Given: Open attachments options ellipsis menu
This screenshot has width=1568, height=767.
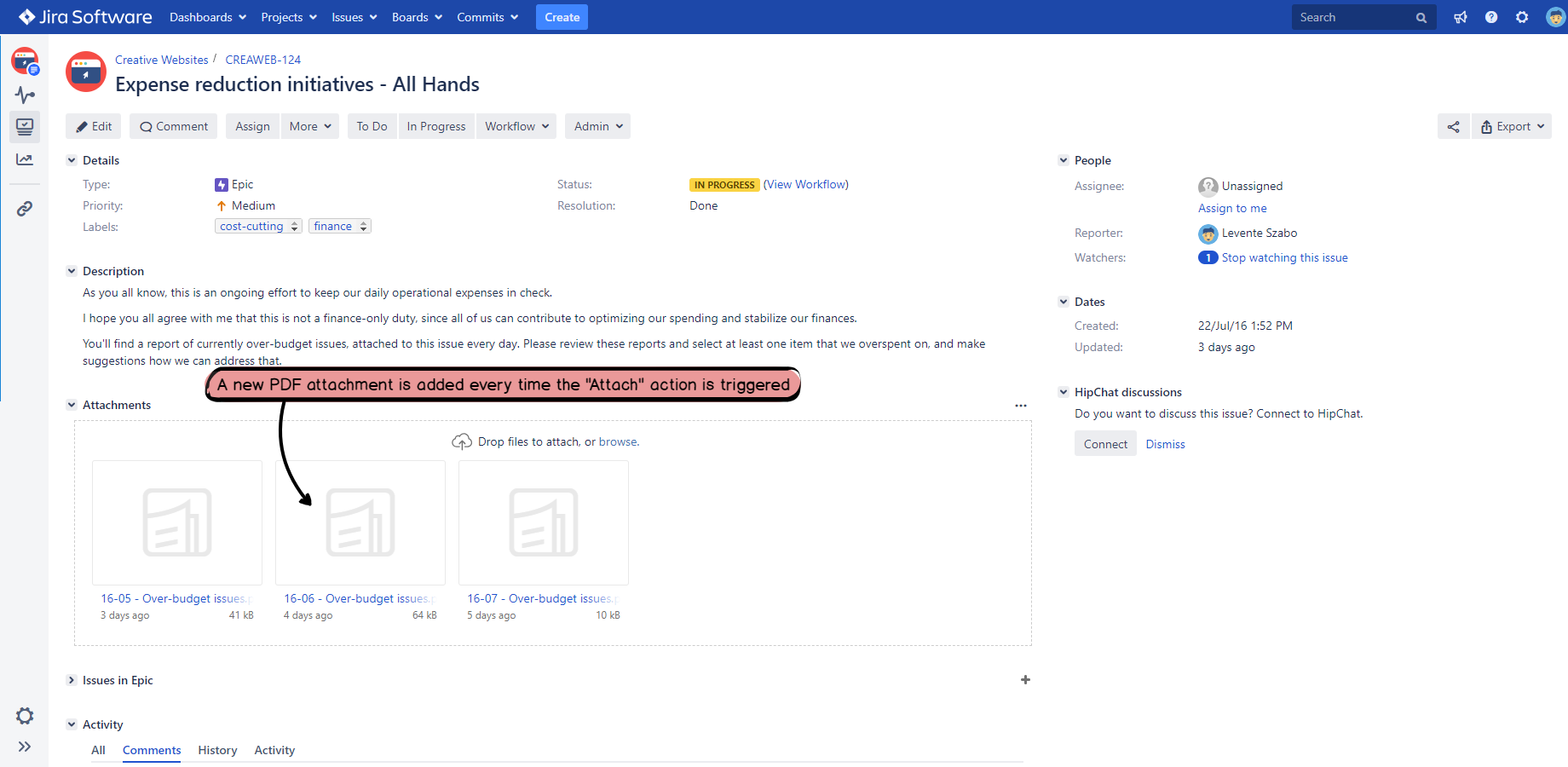Looking at the screenshot, I should pos(1021,406).
